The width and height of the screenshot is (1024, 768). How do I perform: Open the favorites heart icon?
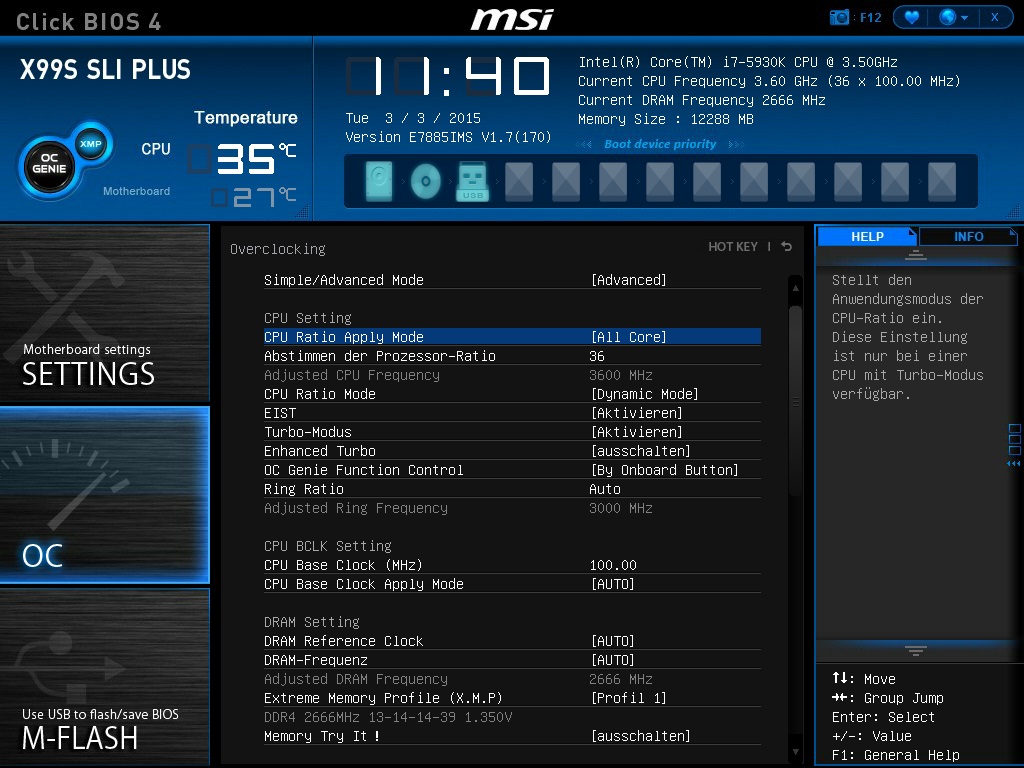912,18
